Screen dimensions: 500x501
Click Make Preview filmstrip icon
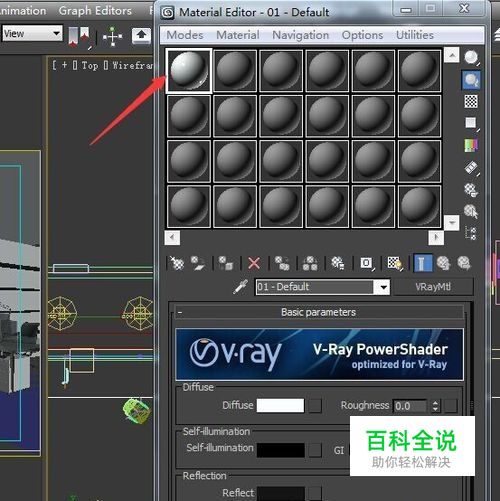pyautogui.click(x=471, y=168)
